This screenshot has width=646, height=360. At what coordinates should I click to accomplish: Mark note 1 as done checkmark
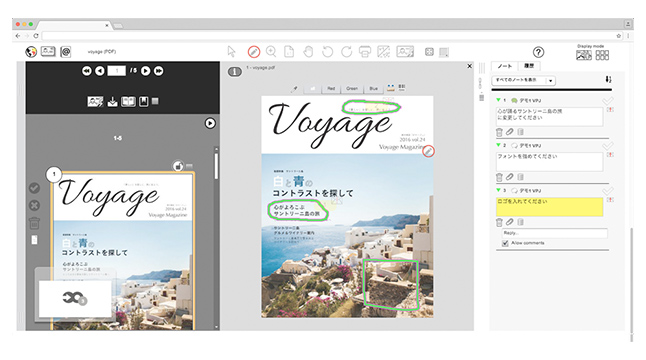click(x=607, y=101)
